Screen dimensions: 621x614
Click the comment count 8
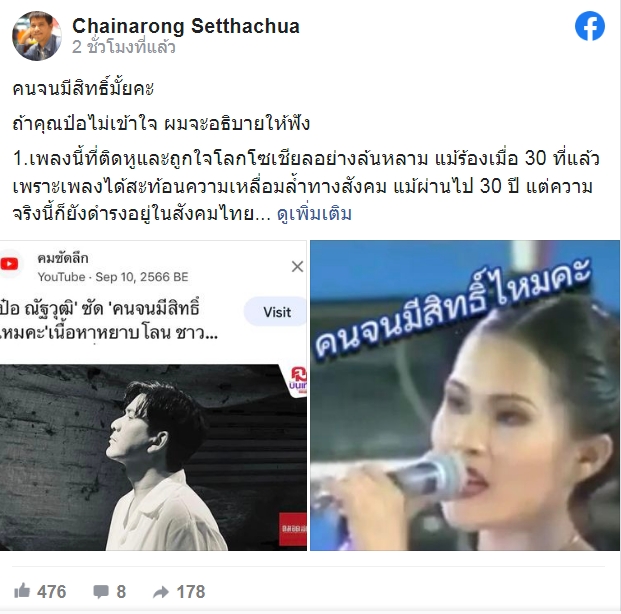point(121,592)
